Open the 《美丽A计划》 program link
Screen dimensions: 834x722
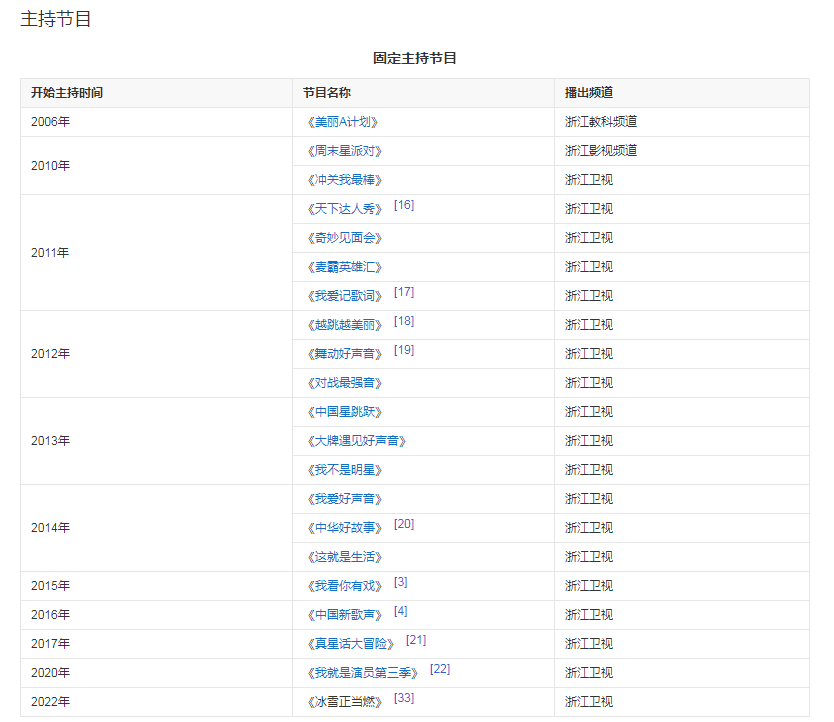pos(343,122)
